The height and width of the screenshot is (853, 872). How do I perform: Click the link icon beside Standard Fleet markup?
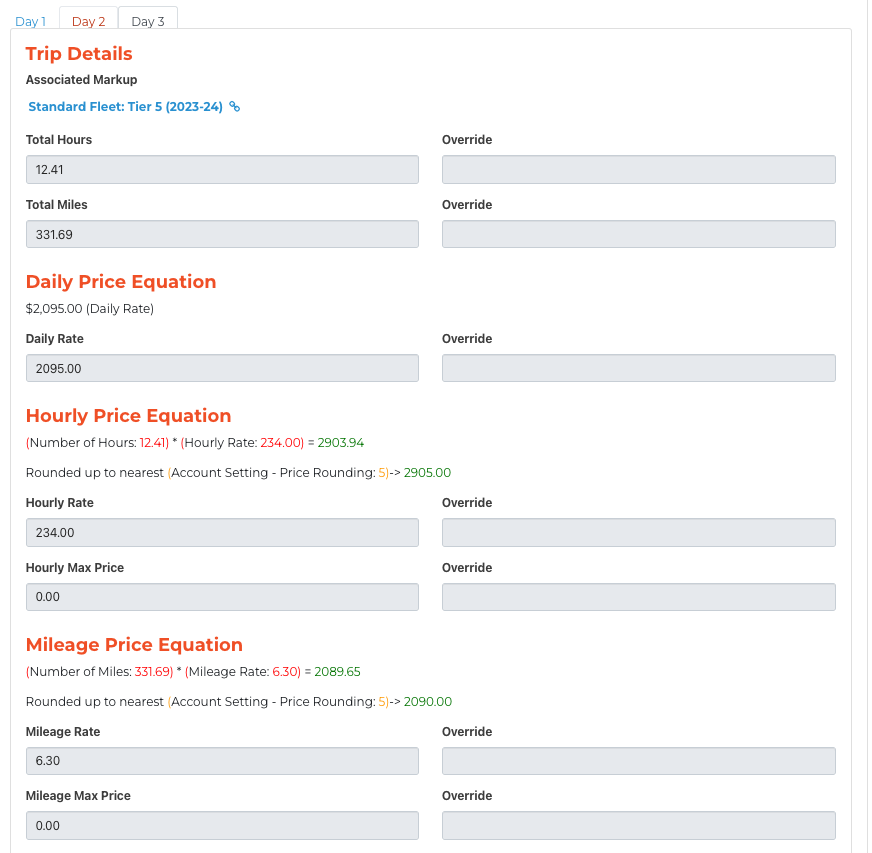point(235,106)
